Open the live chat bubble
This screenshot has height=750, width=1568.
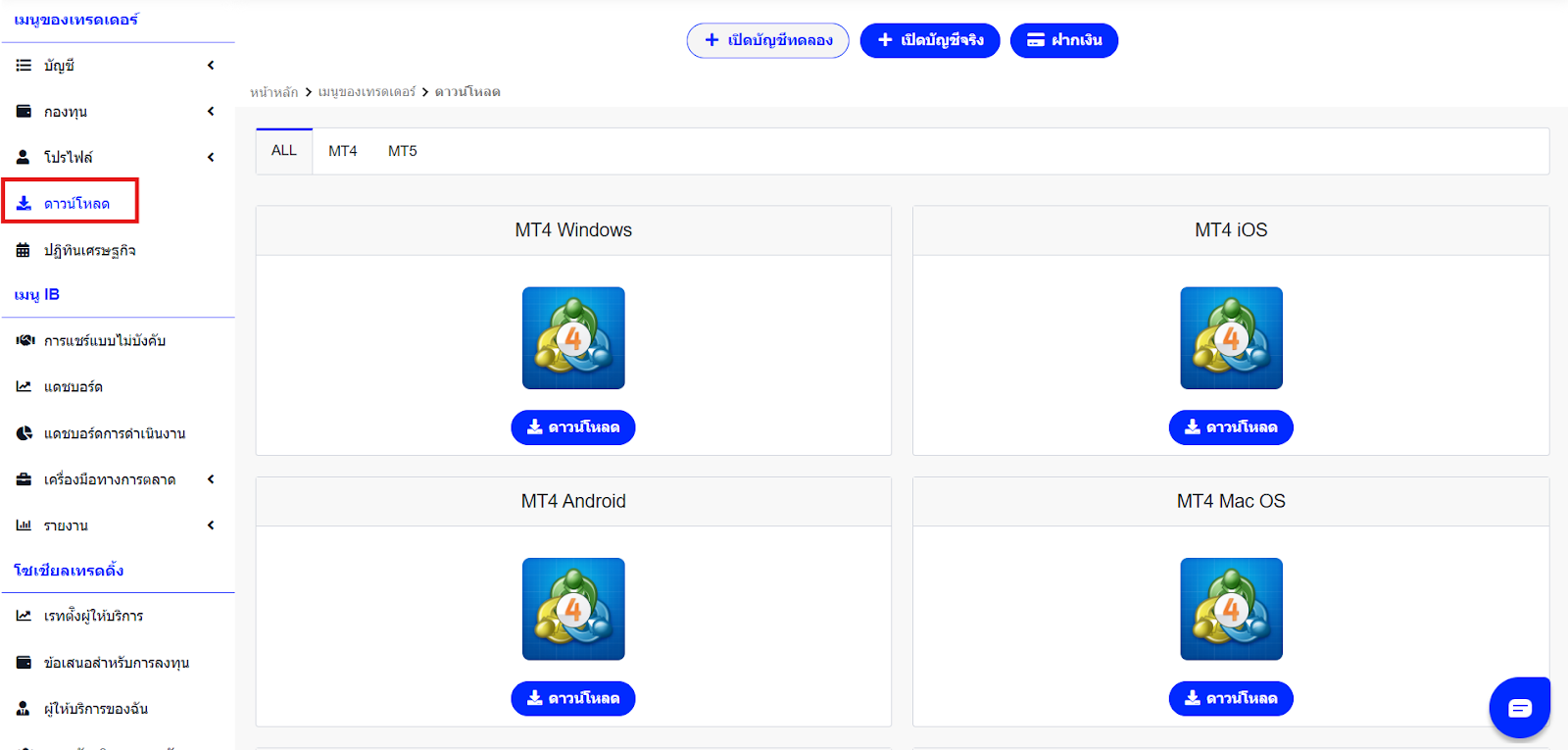click(x=1520, y=708)
